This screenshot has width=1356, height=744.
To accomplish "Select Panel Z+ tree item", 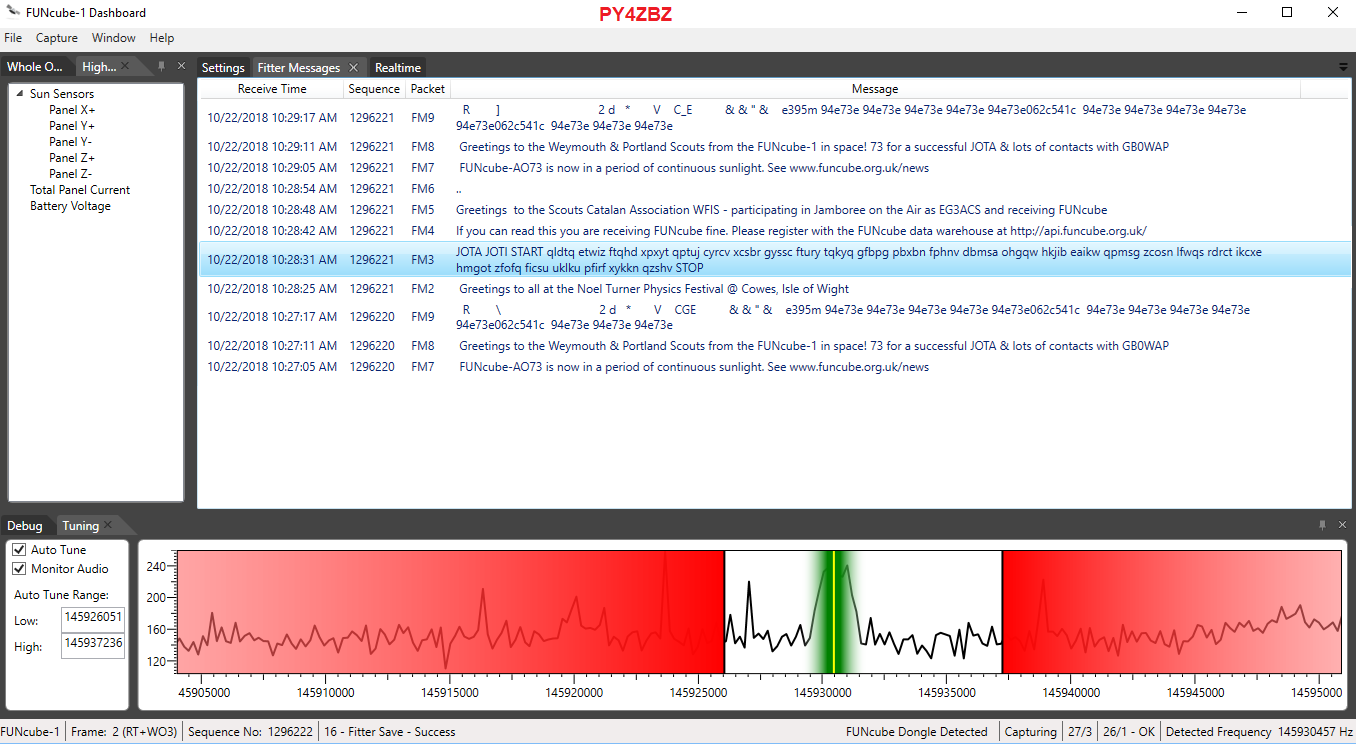I will point(72,158).
